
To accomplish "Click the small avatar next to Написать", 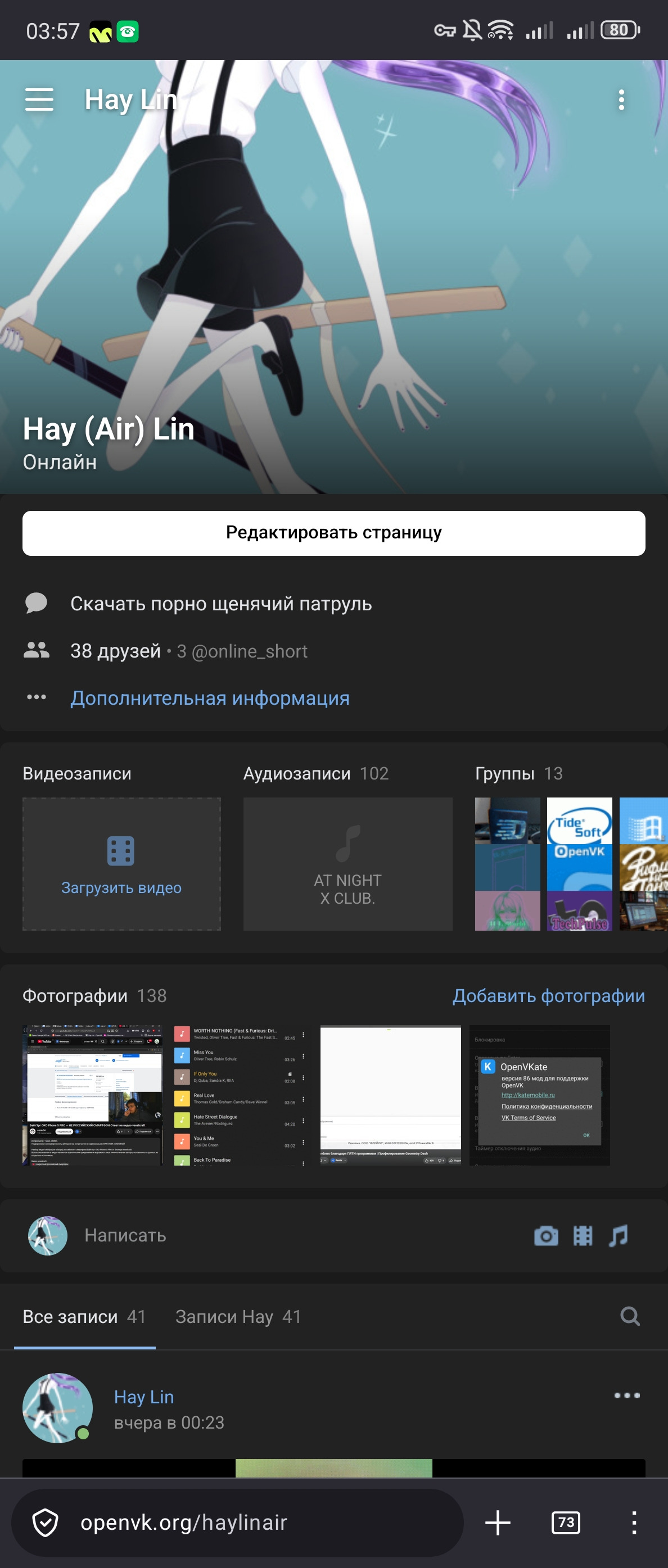I will point(47,1235).
